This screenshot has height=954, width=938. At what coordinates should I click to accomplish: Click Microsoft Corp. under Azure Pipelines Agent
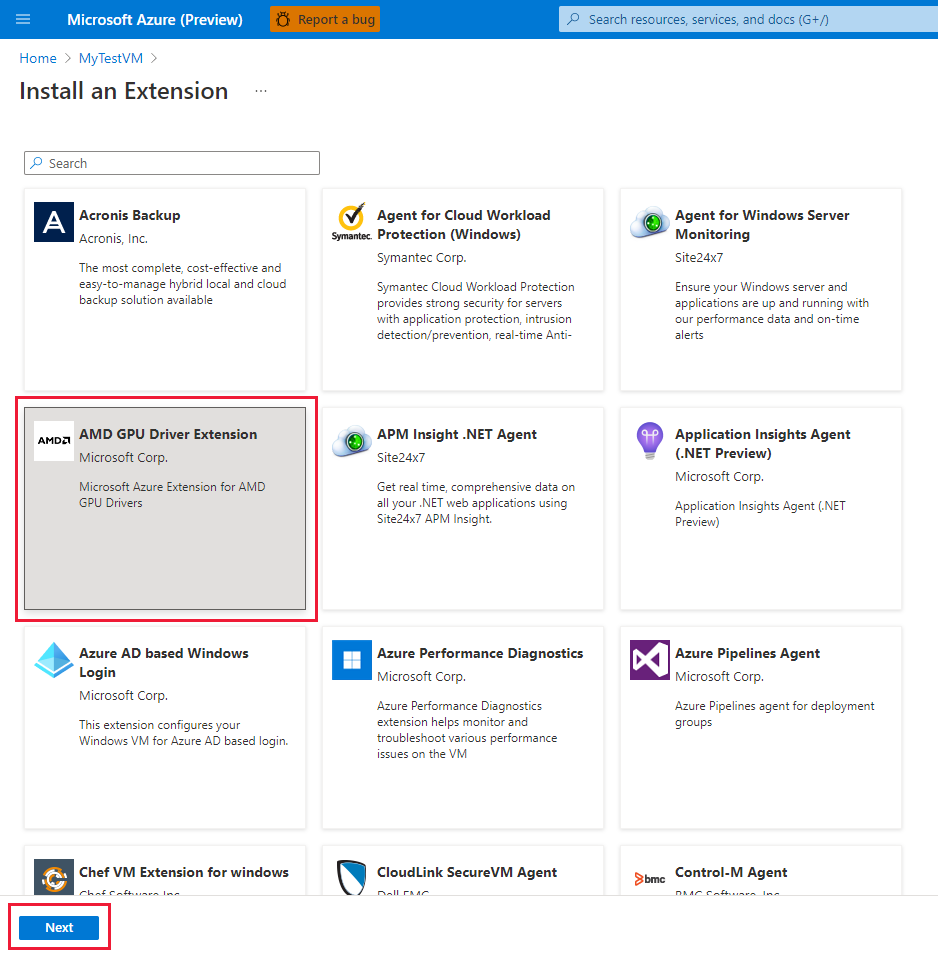click(x=719, y=677)
